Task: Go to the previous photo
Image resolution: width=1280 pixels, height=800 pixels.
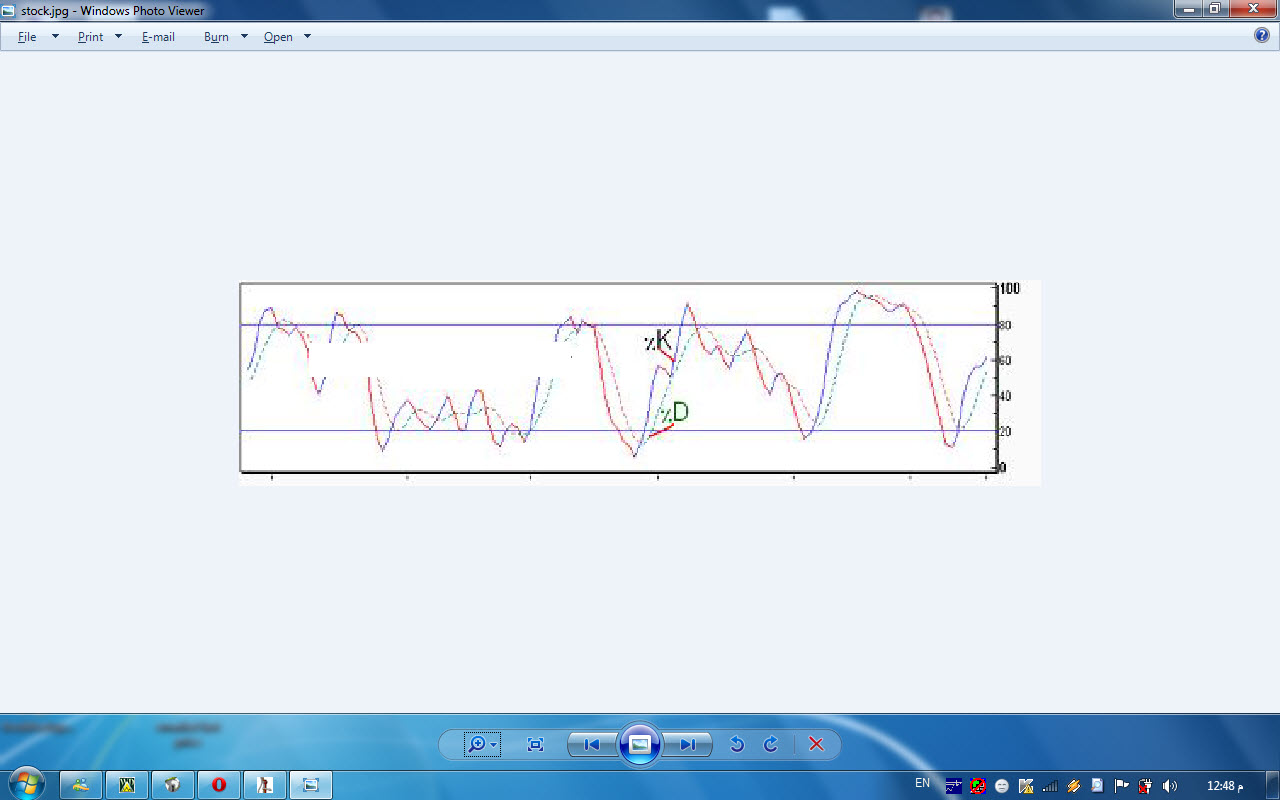Action: pos(592,745)
